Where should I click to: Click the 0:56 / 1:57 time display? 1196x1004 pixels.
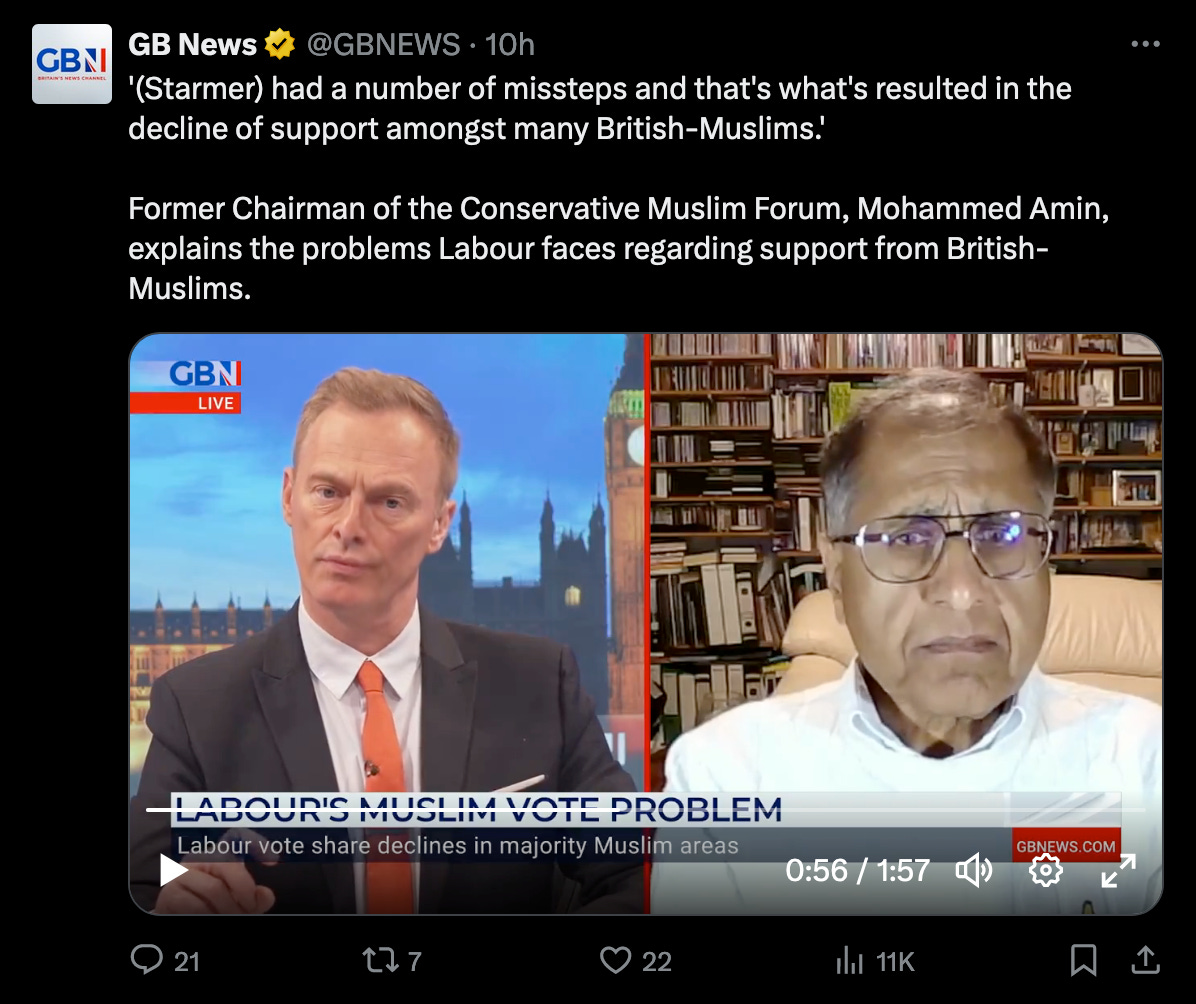pyautogui.click(x=857, y=870)
